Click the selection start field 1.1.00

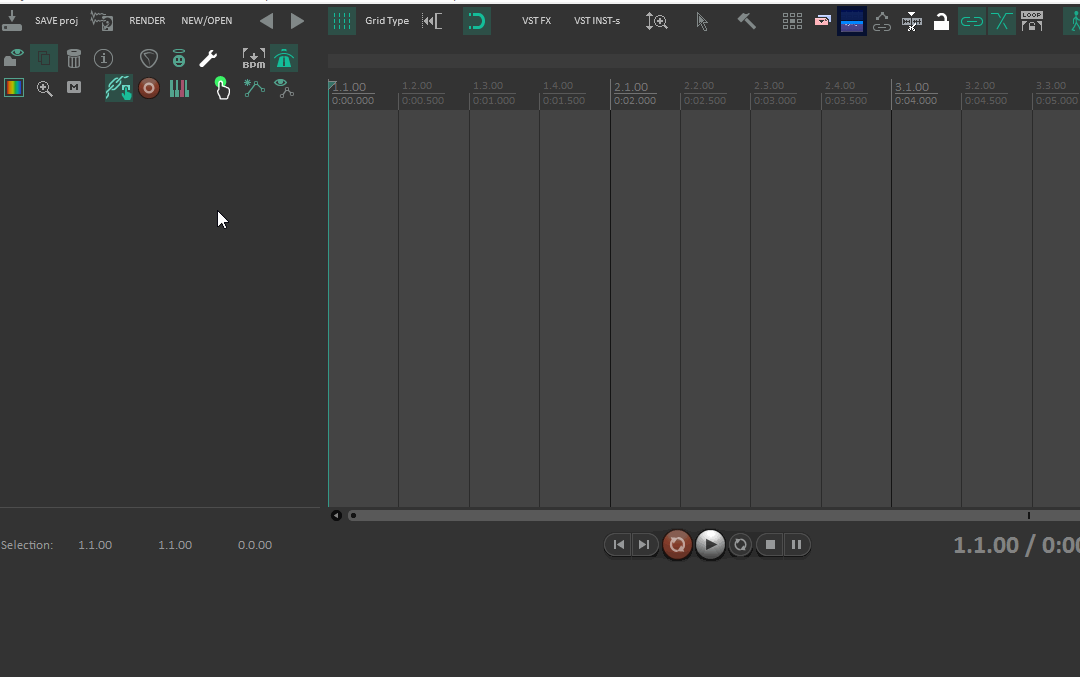(95, 545)
